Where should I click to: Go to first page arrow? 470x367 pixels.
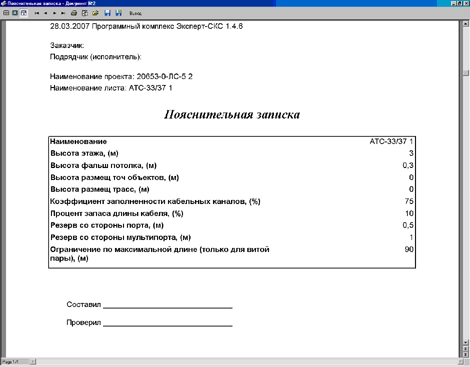tap(37, 13)
